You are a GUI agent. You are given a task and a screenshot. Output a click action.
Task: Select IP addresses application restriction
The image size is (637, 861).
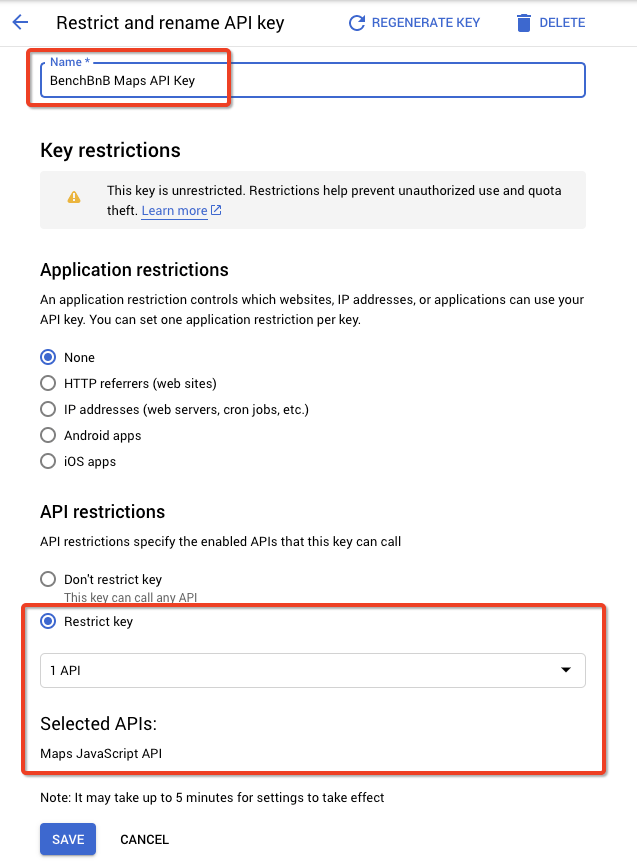(47, 409)
